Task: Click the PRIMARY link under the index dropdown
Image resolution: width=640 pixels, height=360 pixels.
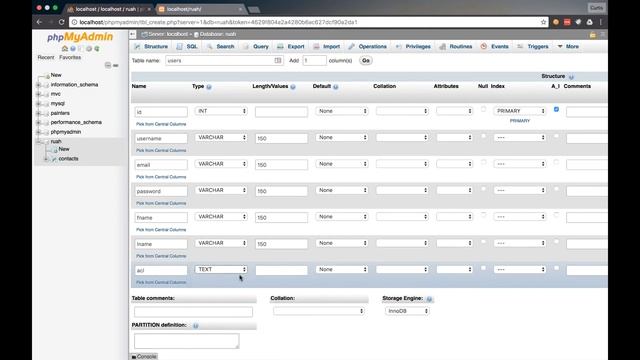Action: click(520, 121)
